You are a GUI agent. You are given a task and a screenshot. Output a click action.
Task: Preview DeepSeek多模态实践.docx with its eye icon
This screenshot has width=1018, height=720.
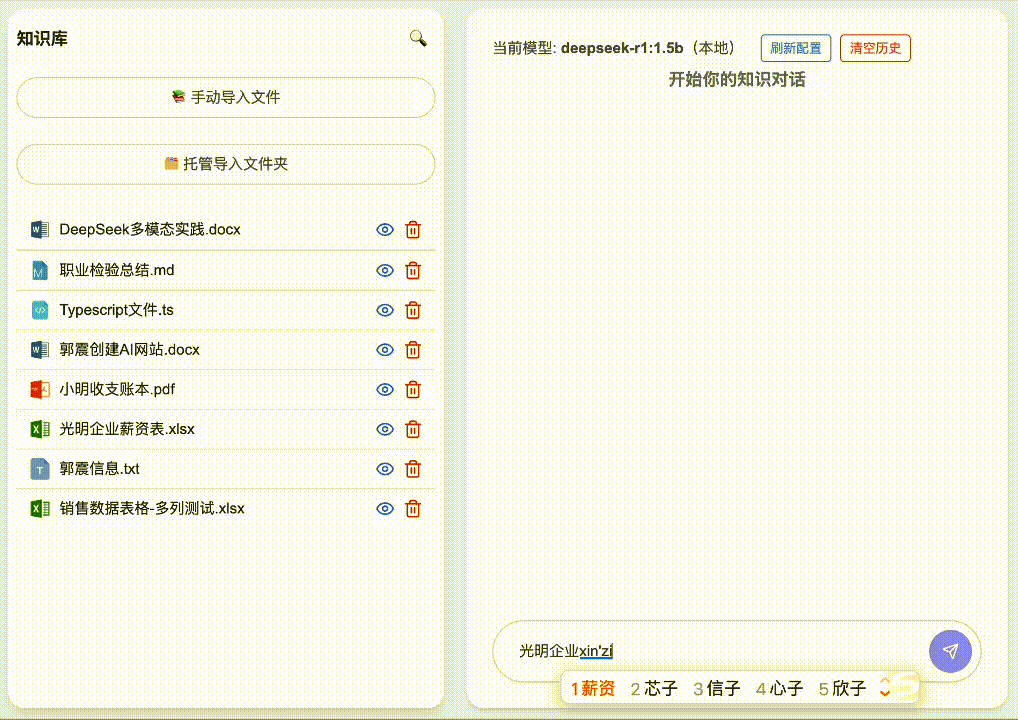[384, 229]
